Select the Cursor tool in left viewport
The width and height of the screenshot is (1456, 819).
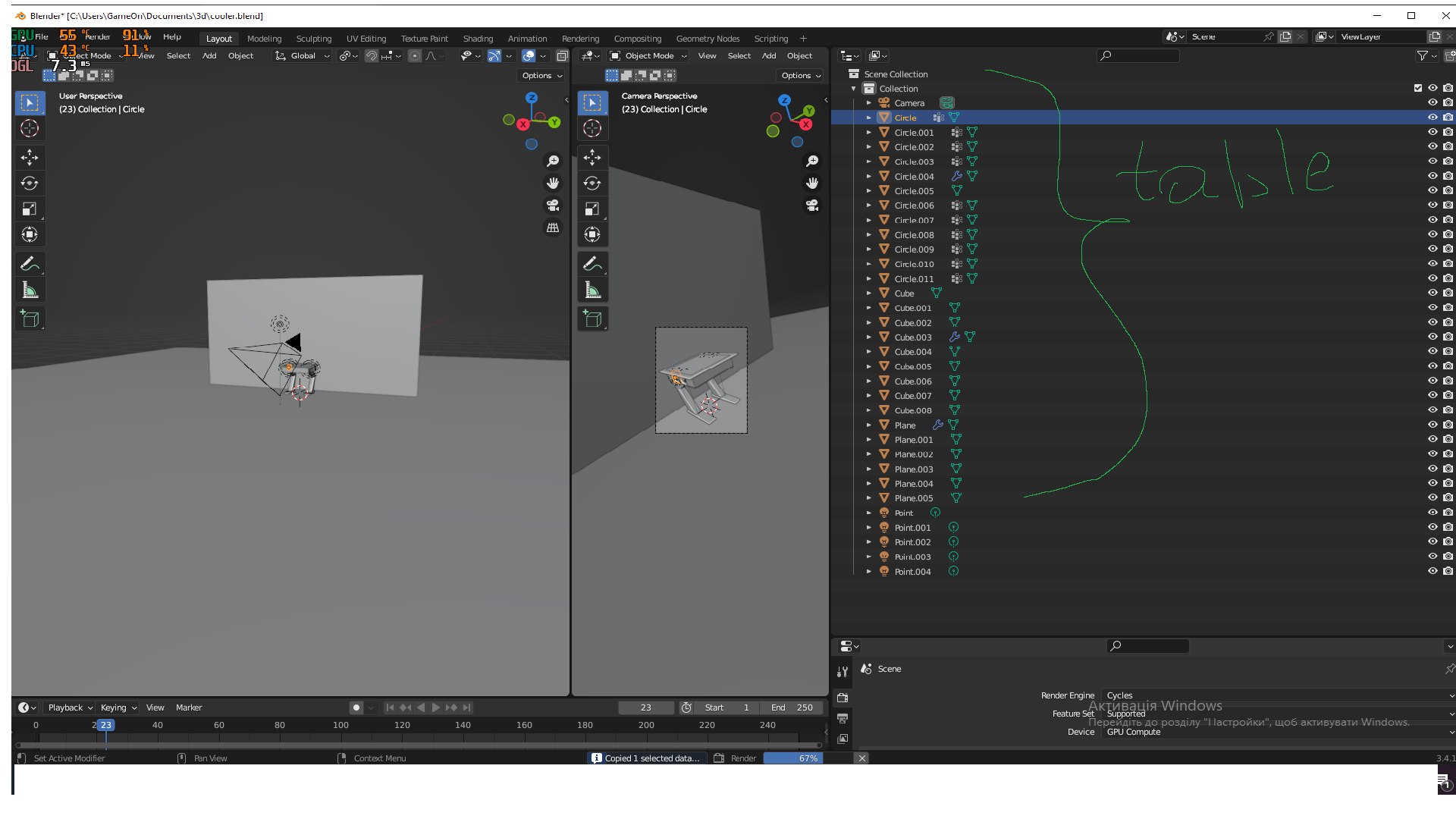(30, 128)
